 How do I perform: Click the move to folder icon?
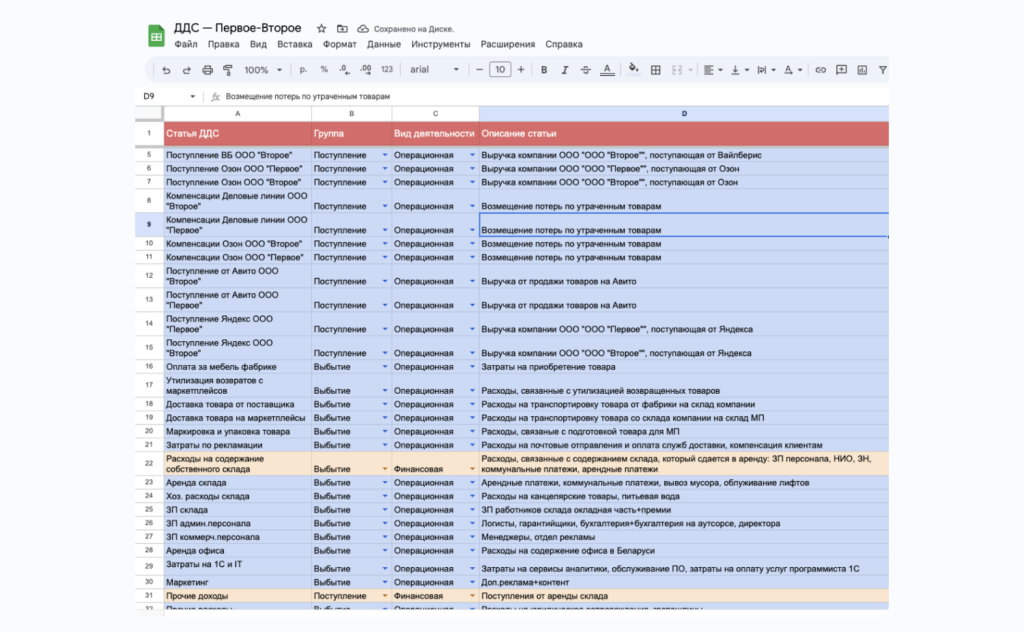(x=342, y=29)
